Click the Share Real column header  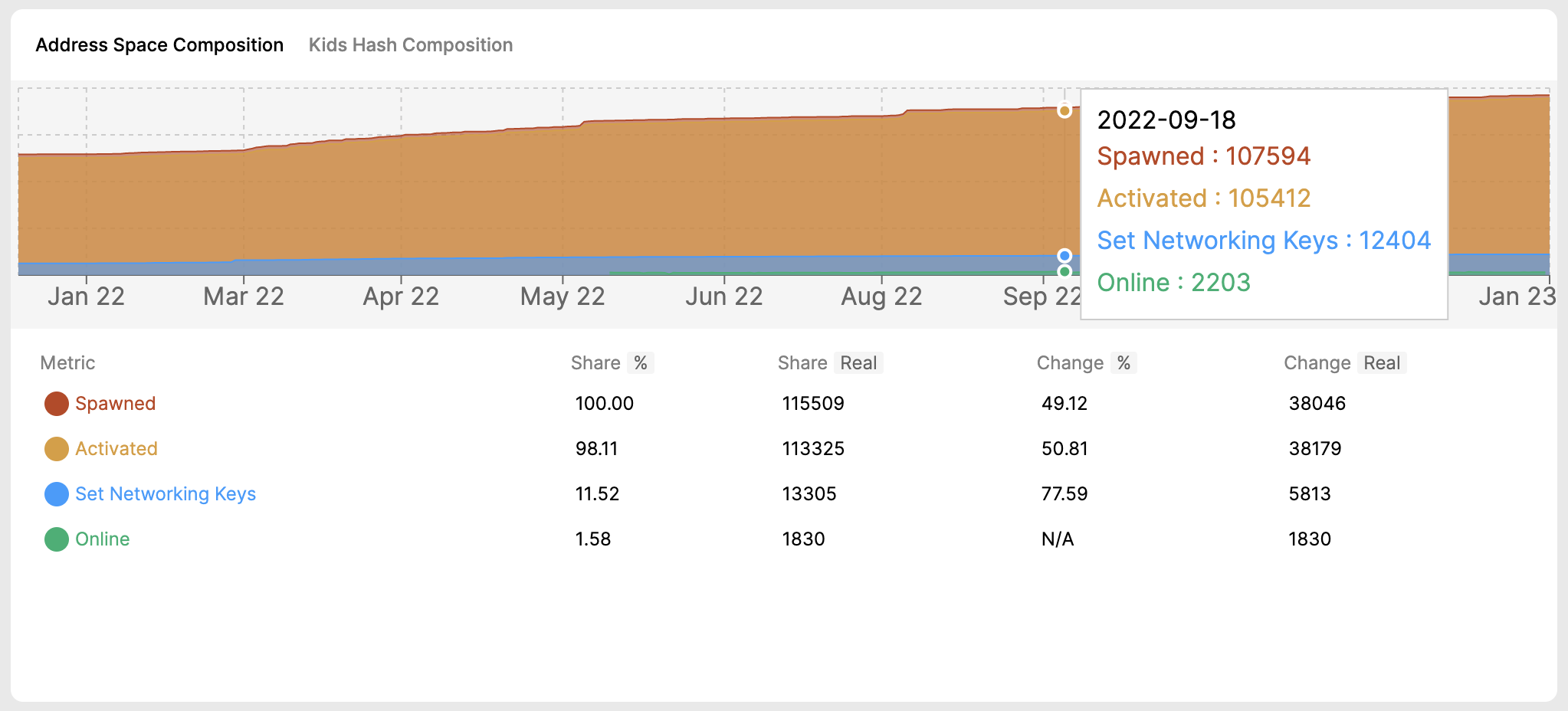click(x=830, y=363)
